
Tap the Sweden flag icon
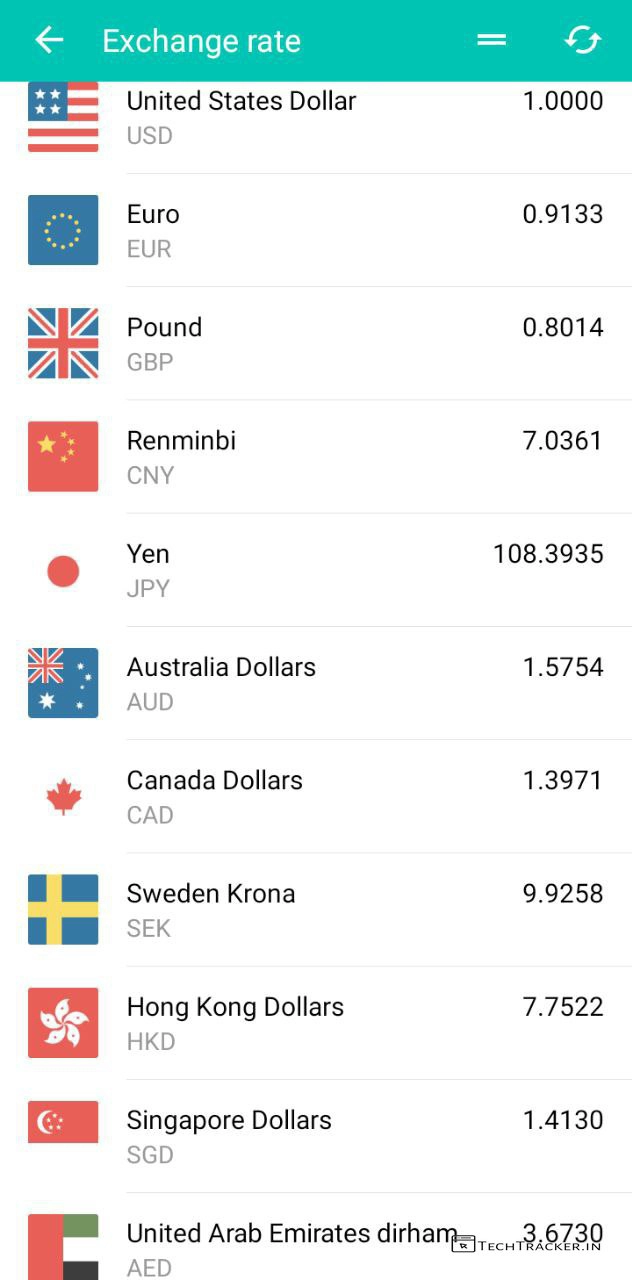(63, 909)
